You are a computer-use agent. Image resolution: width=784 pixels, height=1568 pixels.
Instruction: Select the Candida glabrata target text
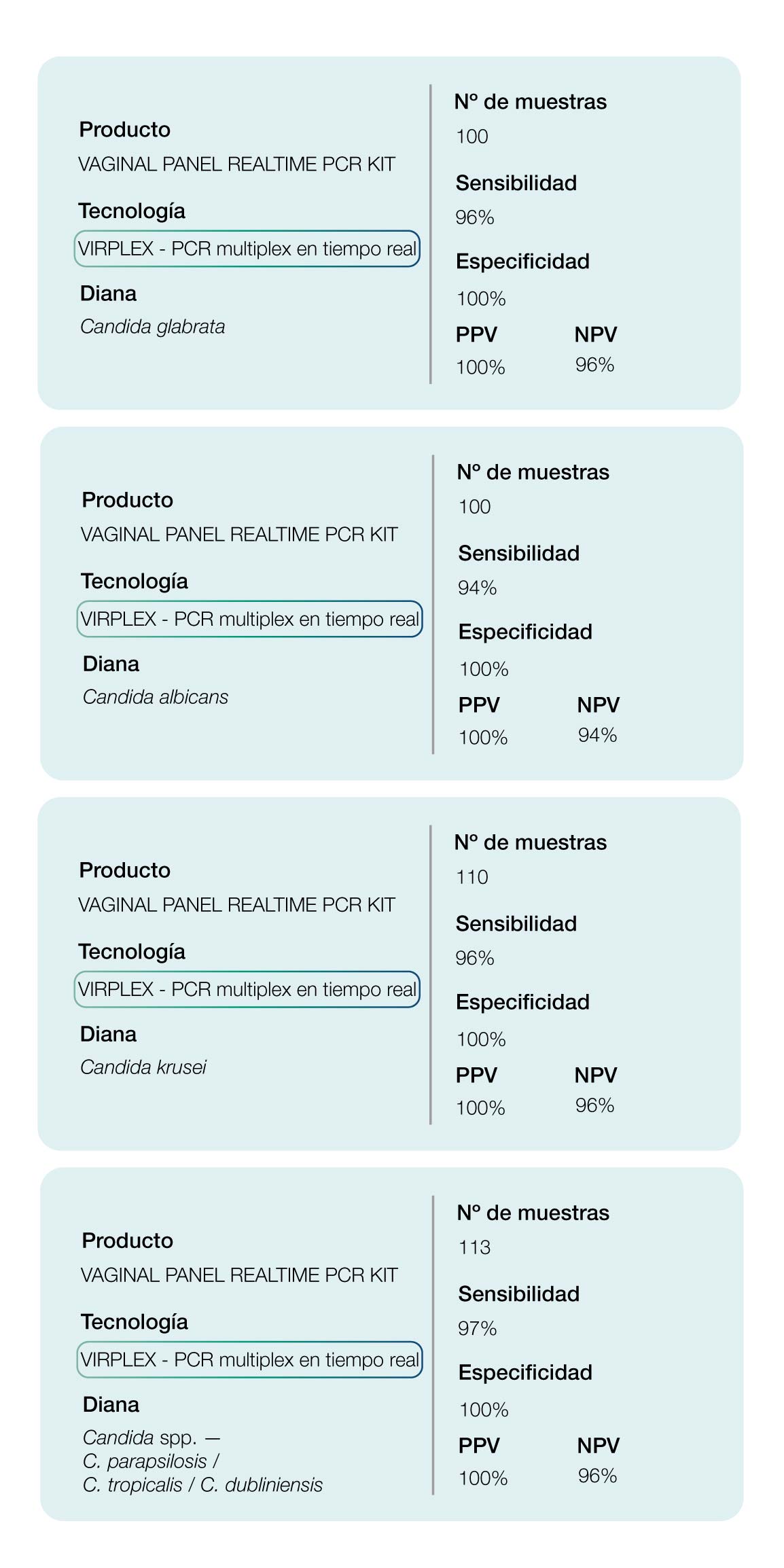pos(153,327)
